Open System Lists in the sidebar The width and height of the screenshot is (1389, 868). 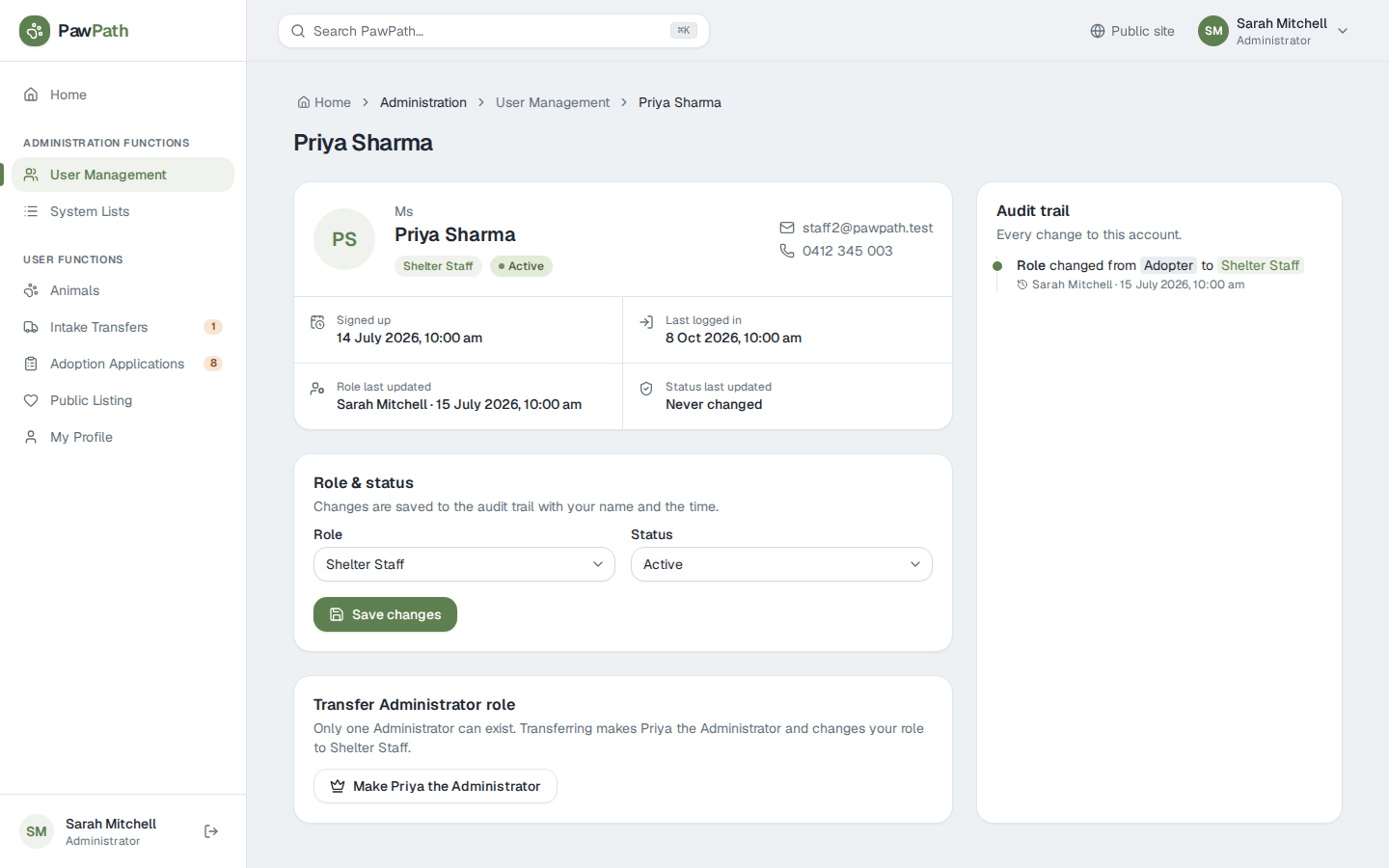[x=123, y=211]
